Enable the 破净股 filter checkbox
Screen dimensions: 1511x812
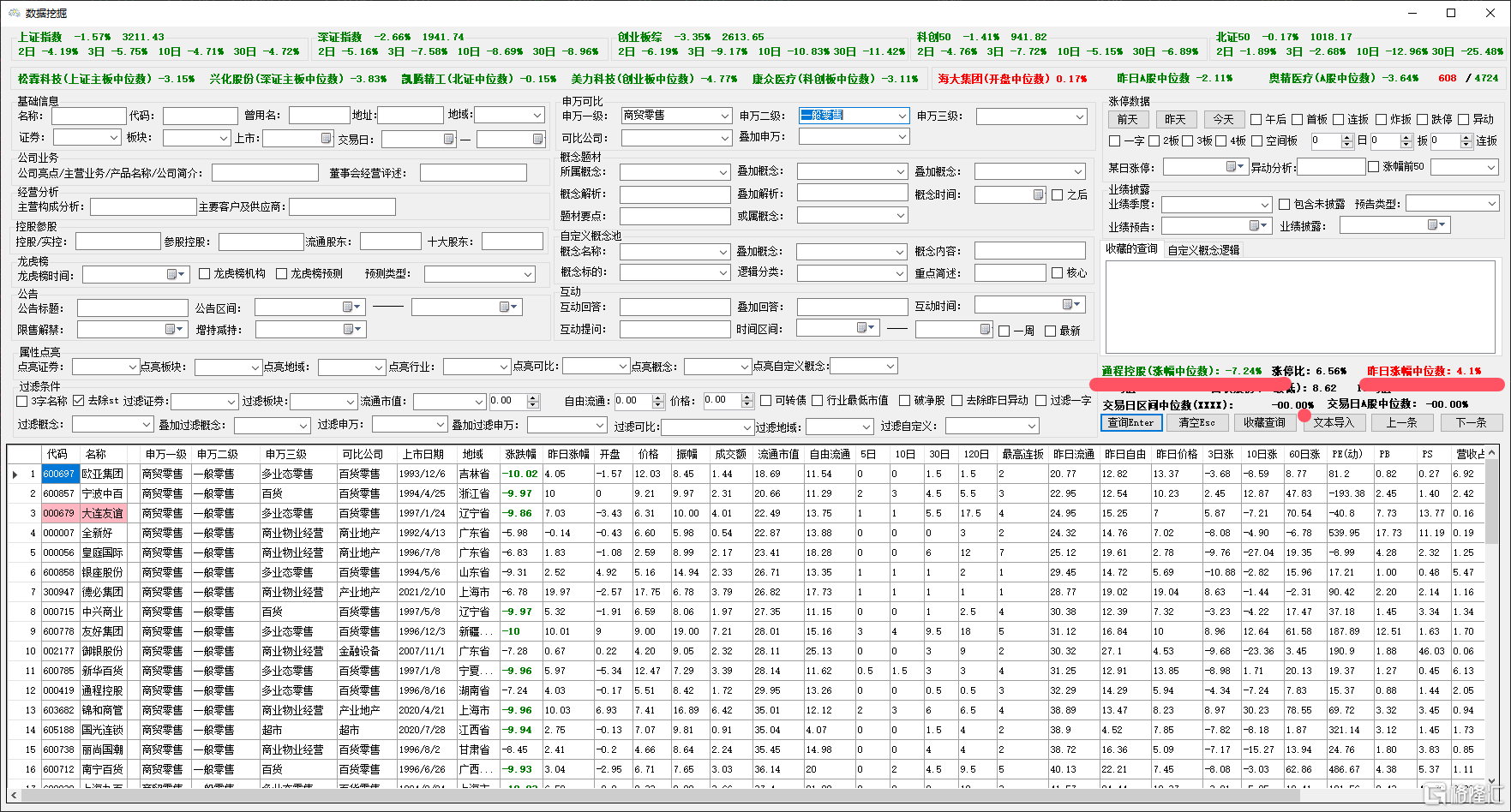click(x=904, y=401)
